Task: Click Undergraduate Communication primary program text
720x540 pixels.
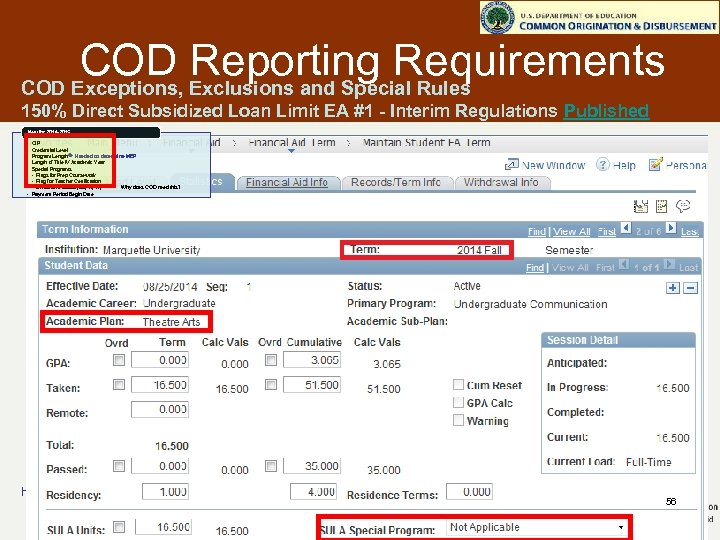Action: click(530, 304)
